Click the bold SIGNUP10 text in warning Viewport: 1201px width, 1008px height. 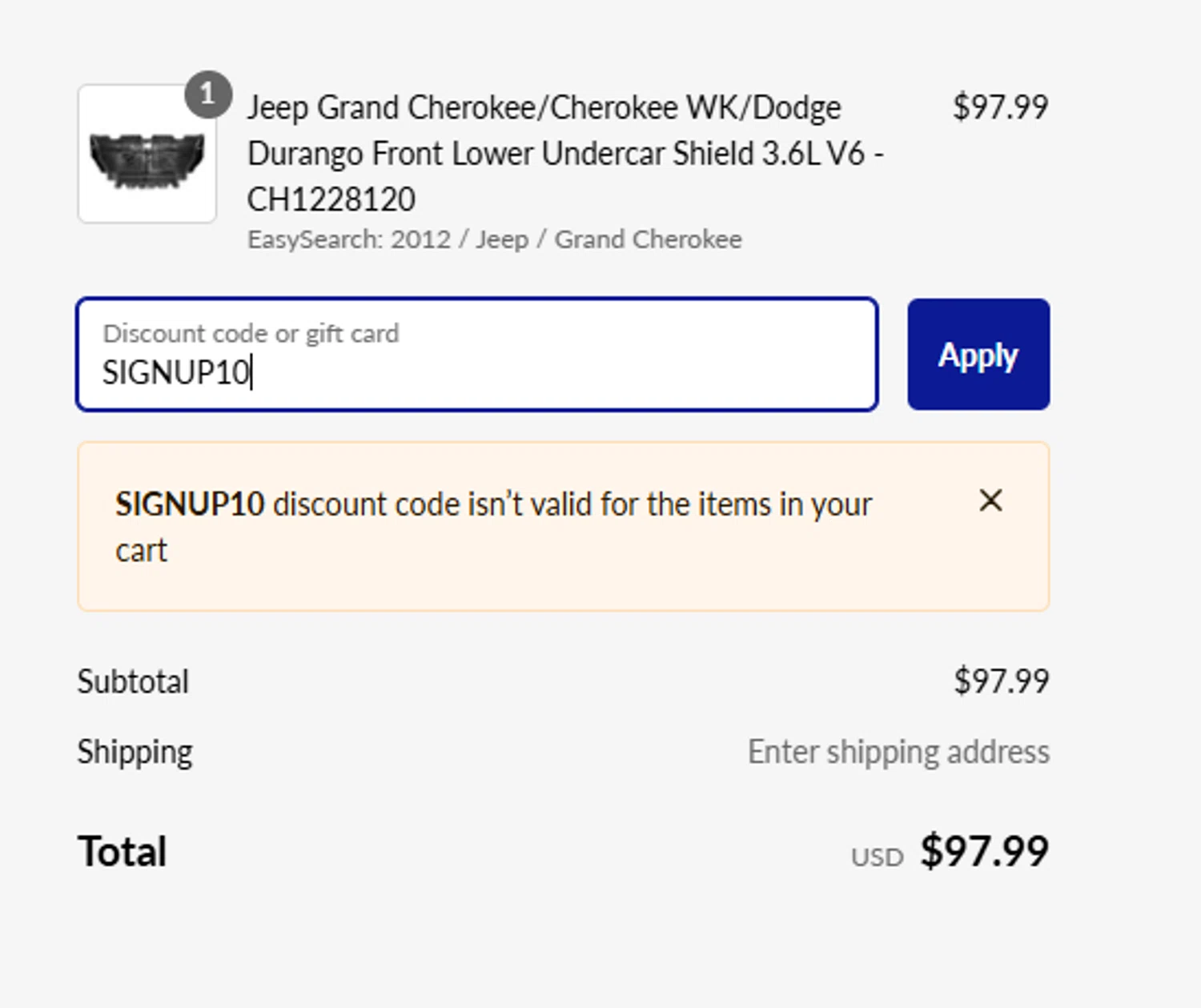[190, 504]
